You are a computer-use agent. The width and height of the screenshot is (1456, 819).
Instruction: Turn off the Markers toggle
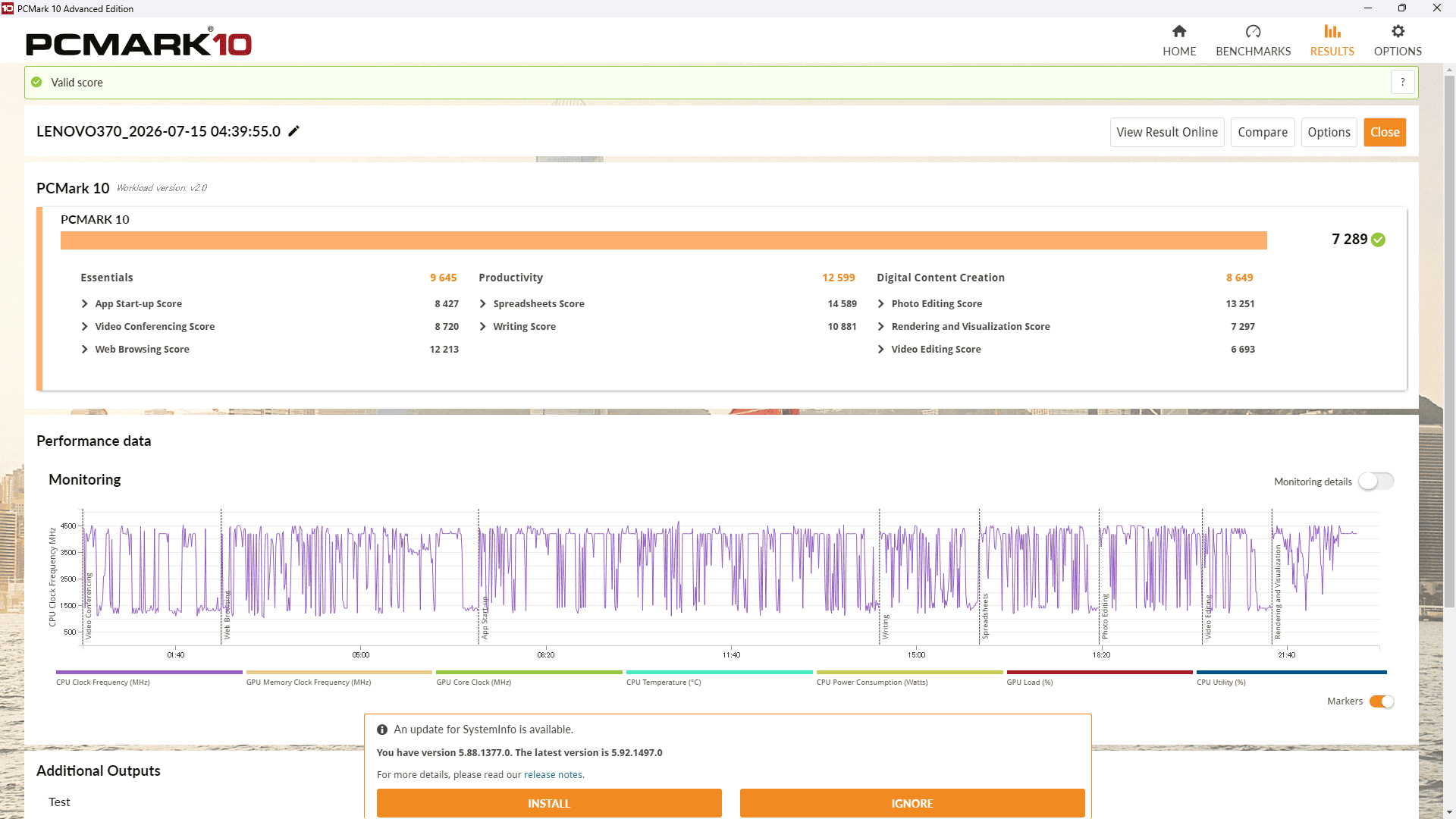(1382, 701)
